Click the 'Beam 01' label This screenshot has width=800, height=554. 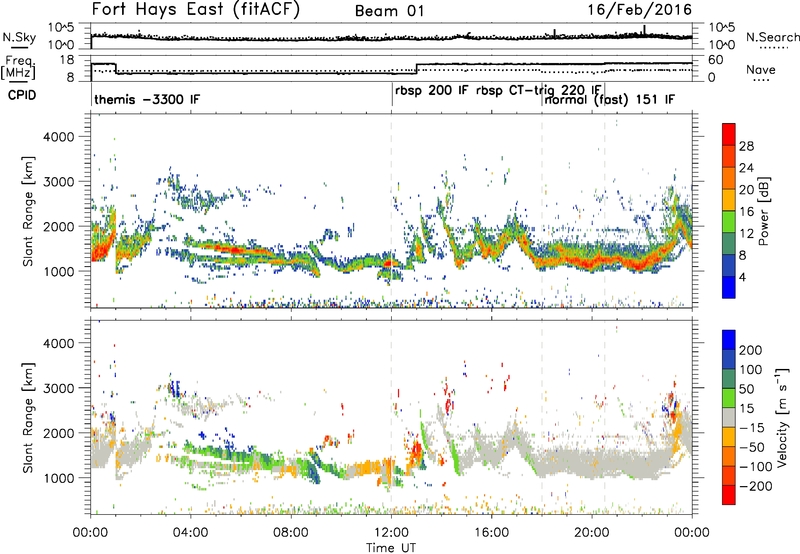(390, 11)
